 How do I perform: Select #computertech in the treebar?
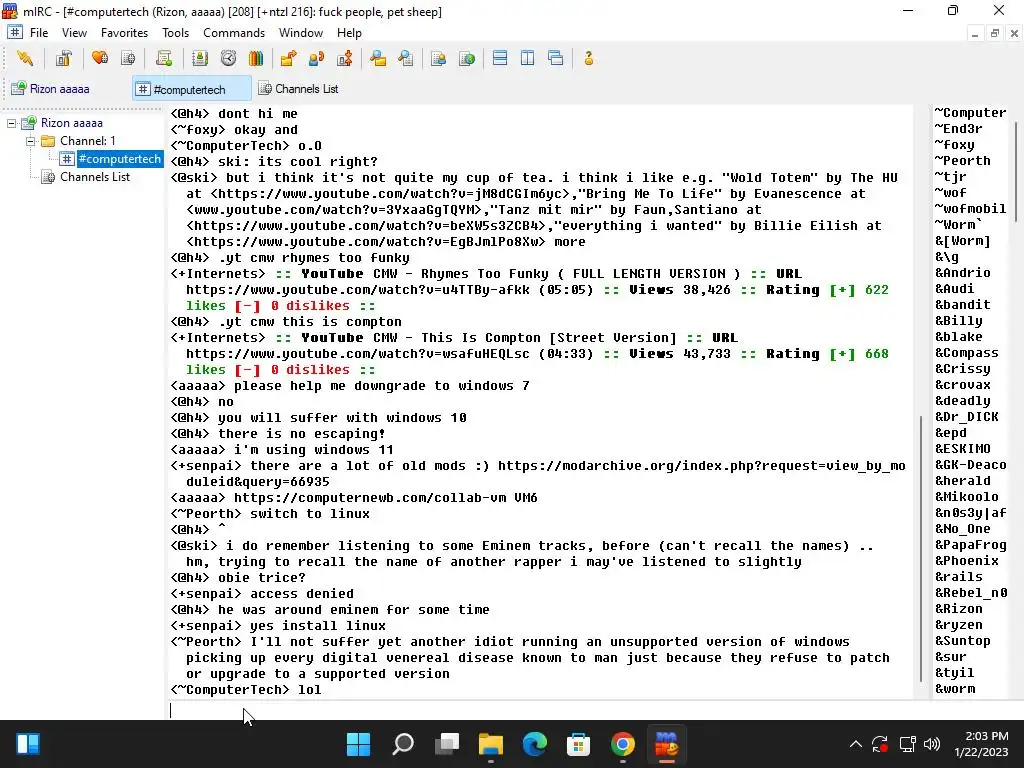(x=119, y=159)
